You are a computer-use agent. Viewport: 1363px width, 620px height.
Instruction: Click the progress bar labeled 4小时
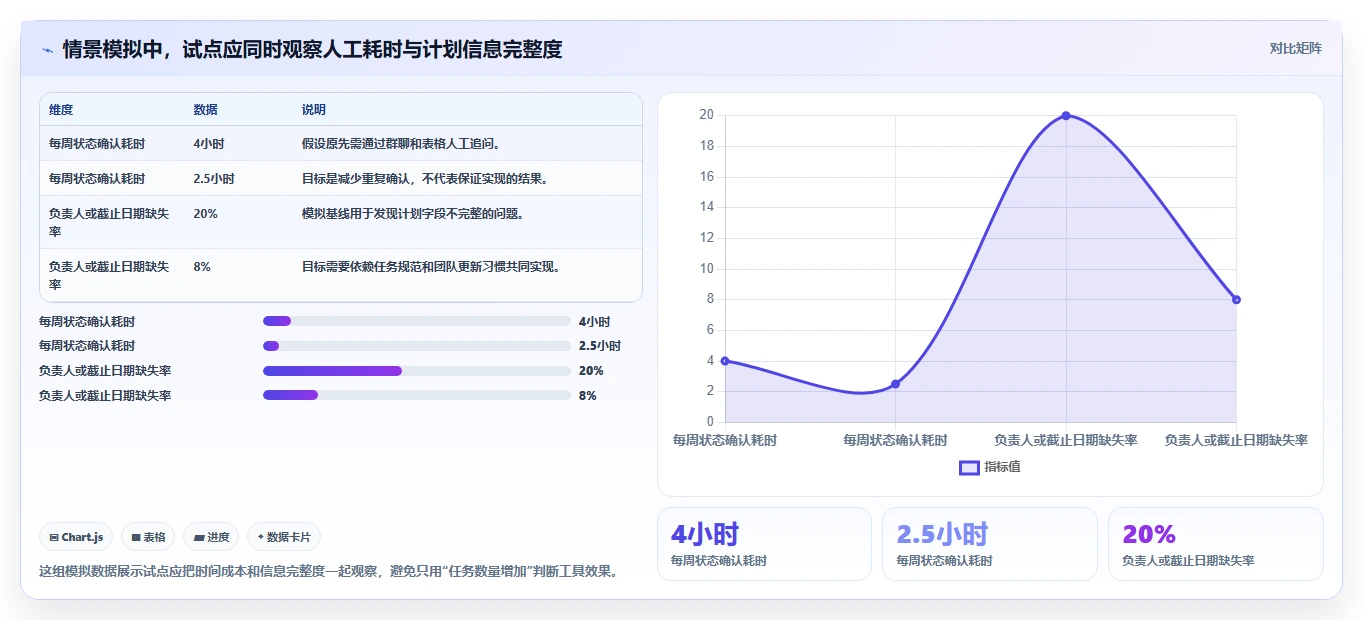tap(416, 321)
